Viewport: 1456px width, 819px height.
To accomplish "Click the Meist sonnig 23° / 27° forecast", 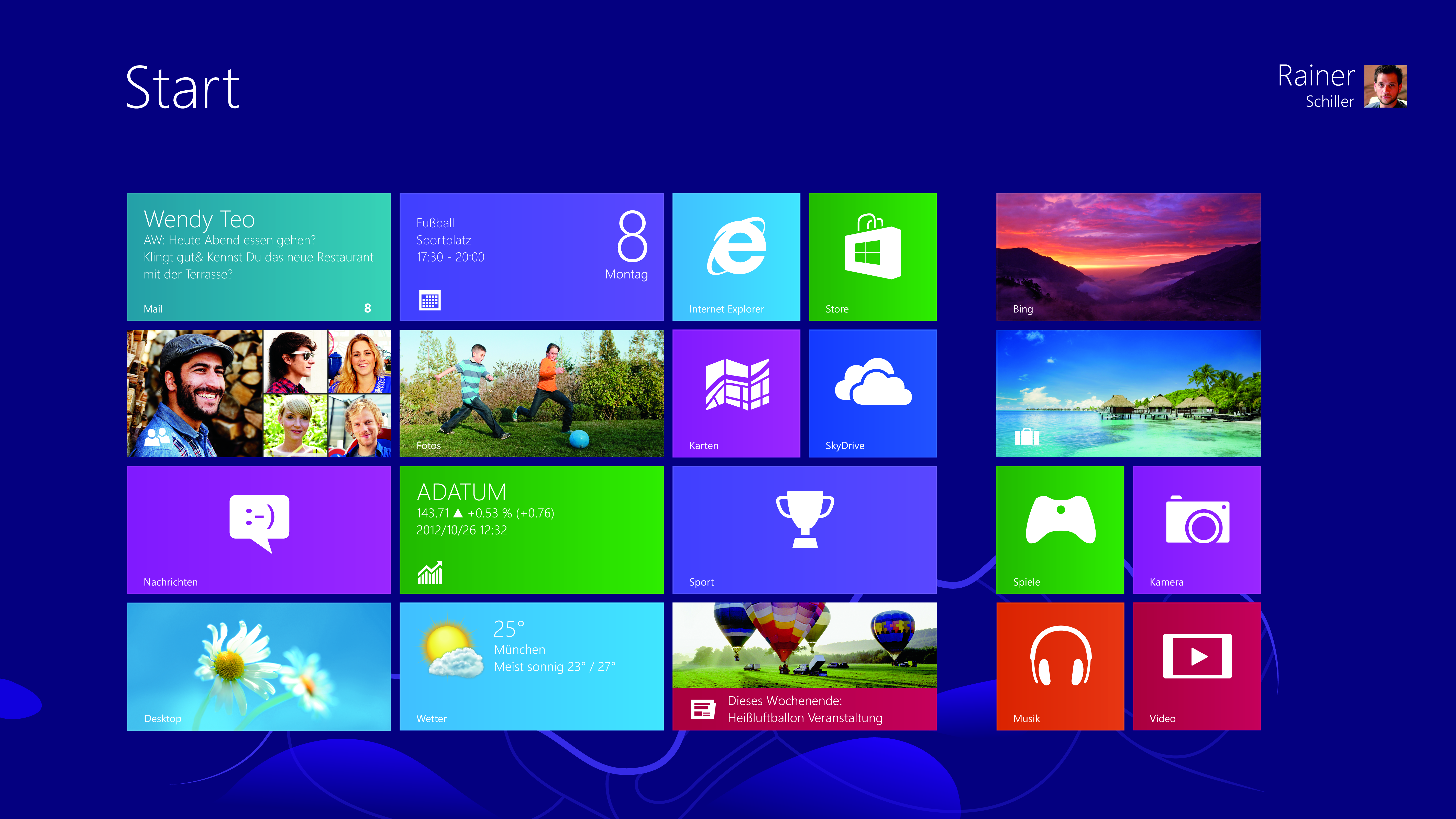I will (x=555, y=667).
